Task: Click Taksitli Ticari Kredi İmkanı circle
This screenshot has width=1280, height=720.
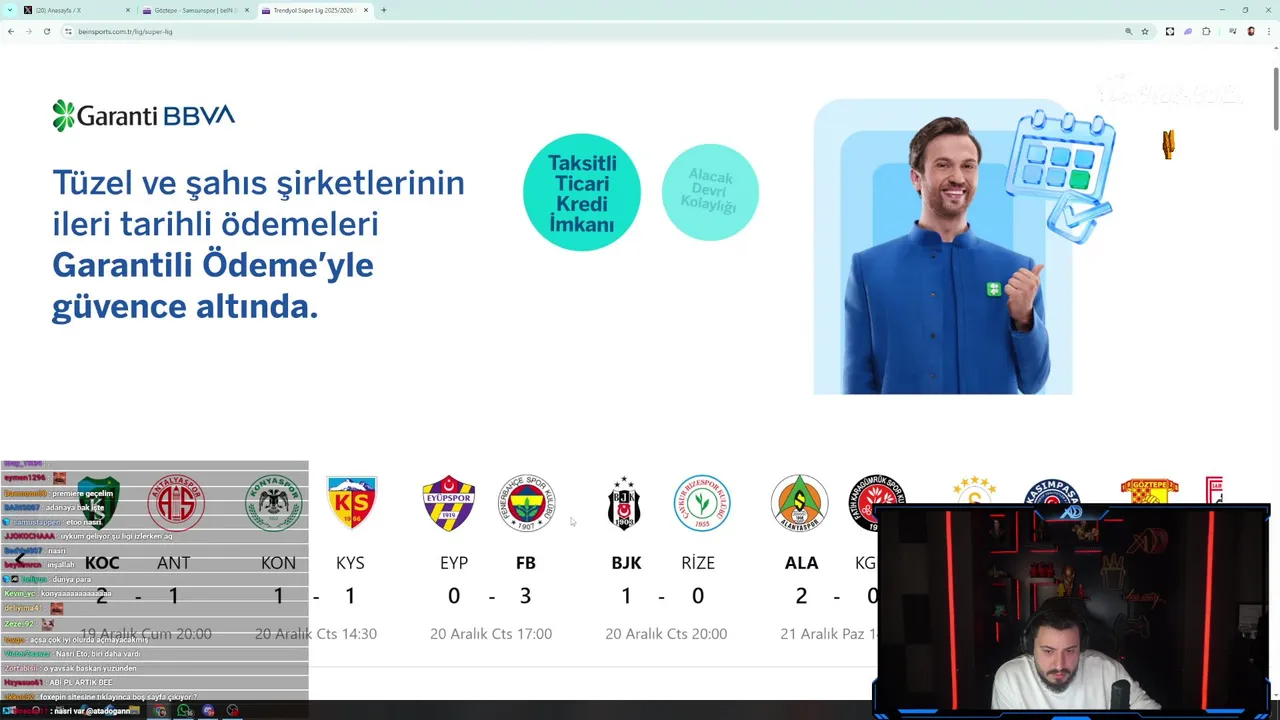Action: pyautogui.click(x=582, y=192)
